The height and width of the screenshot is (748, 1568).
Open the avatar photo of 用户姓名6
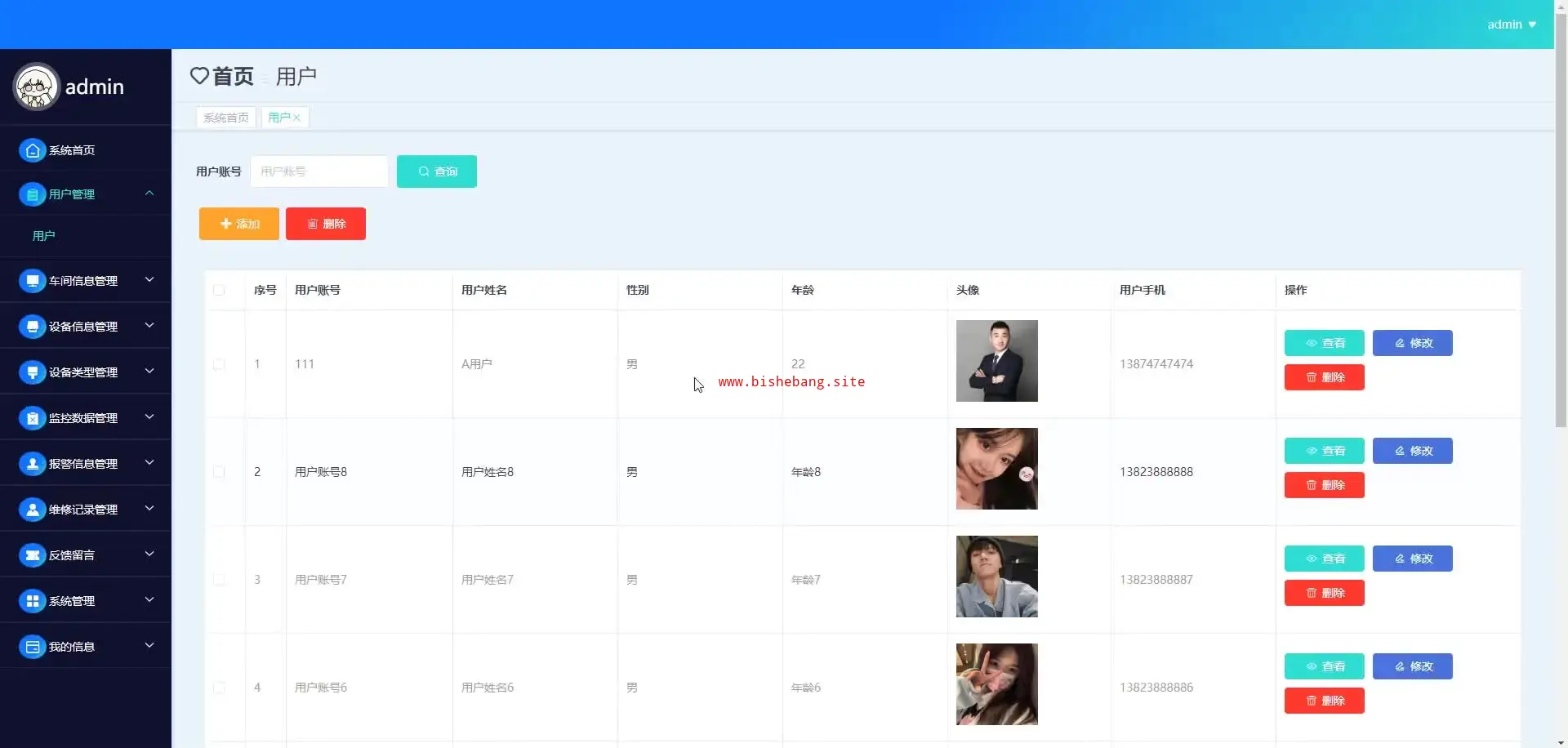pos(997,684)
